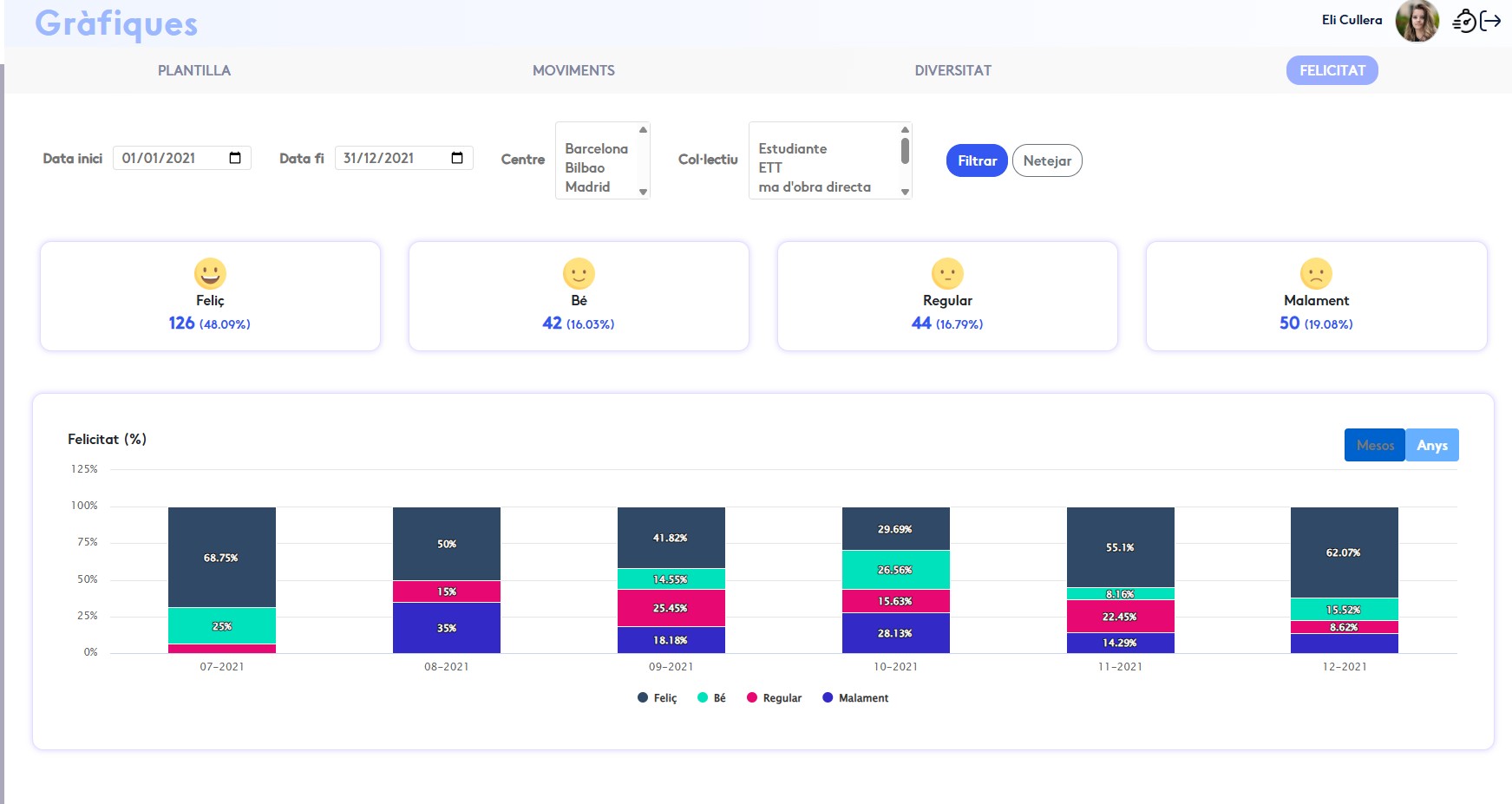This screenshot has width=1512, height=804.
Task: Open the Data fi calendar picker icon
Action: pos(457,158)
